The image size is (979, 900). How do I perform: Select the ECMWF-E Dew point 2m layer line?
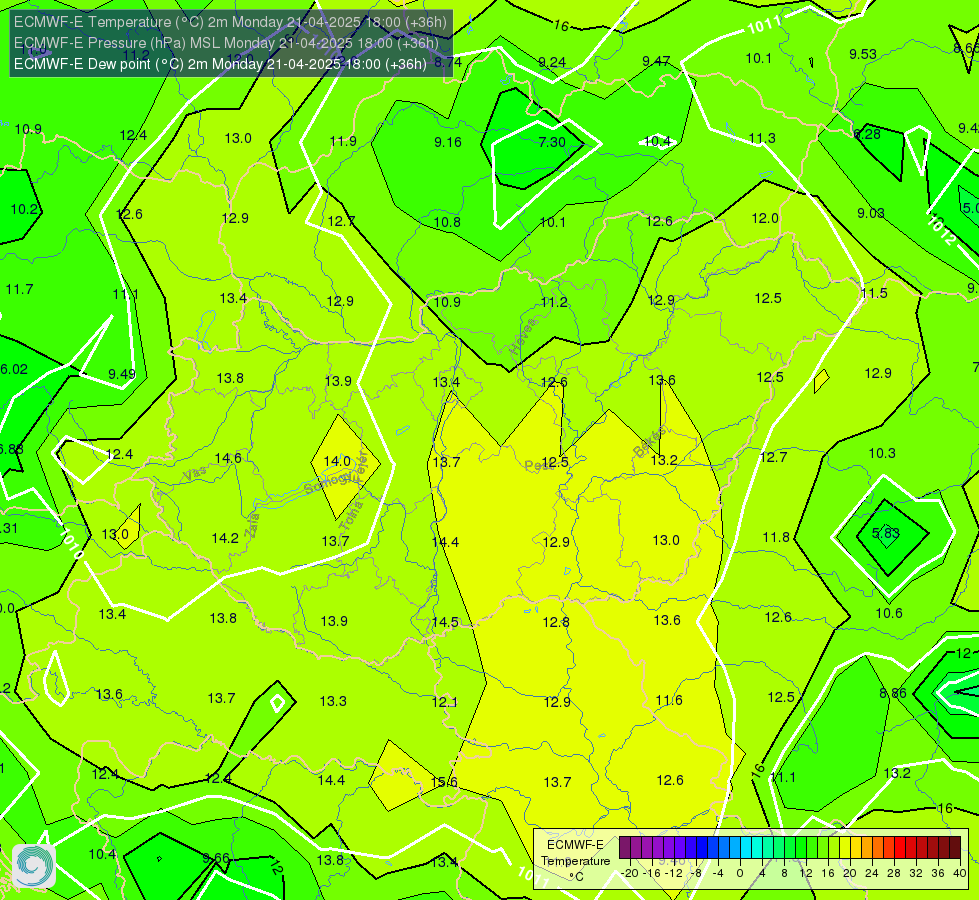pos(220,64)
